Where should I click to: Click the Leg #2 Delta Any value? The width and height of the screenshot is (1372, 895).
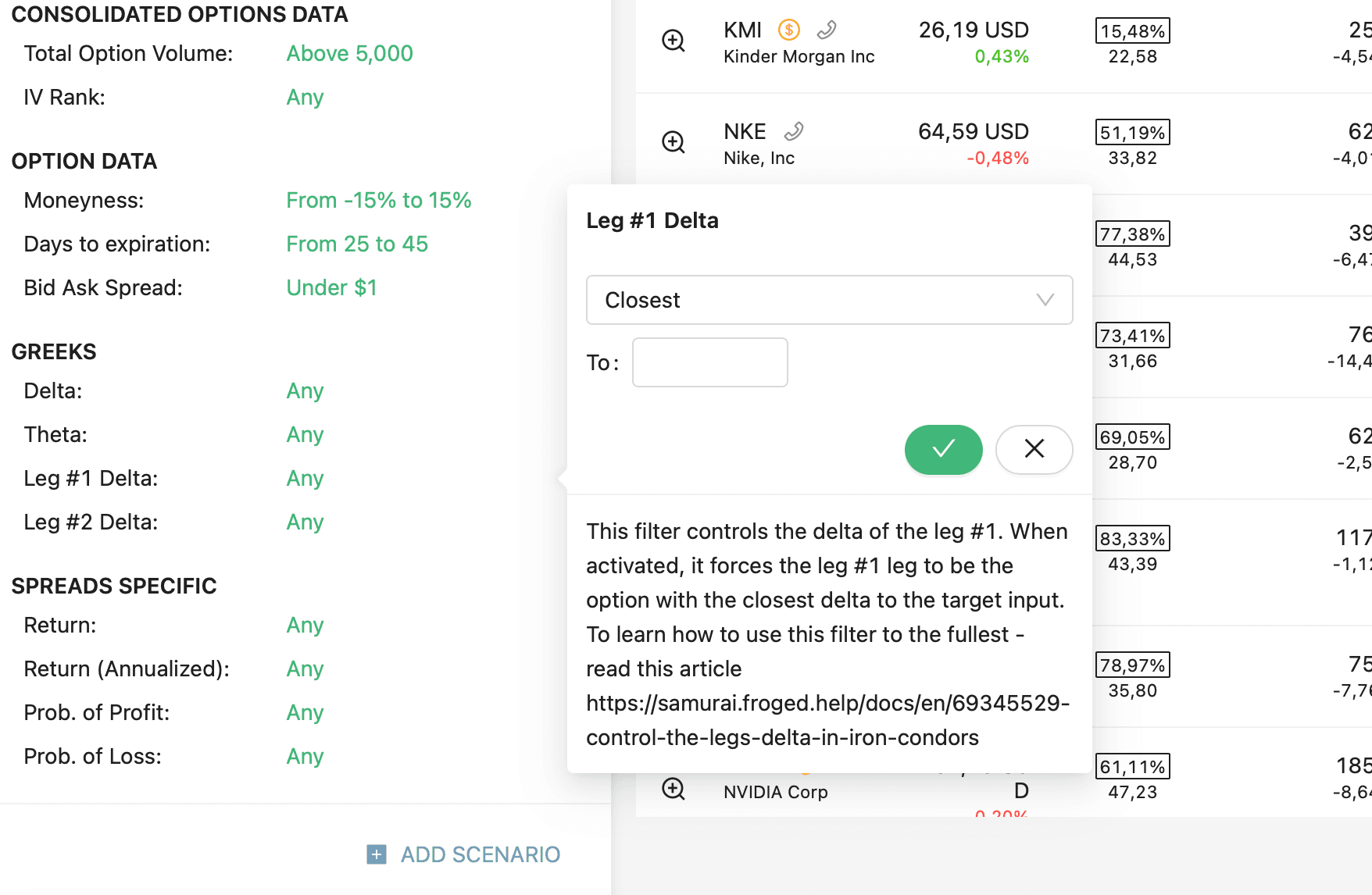[x=305, y=522]
